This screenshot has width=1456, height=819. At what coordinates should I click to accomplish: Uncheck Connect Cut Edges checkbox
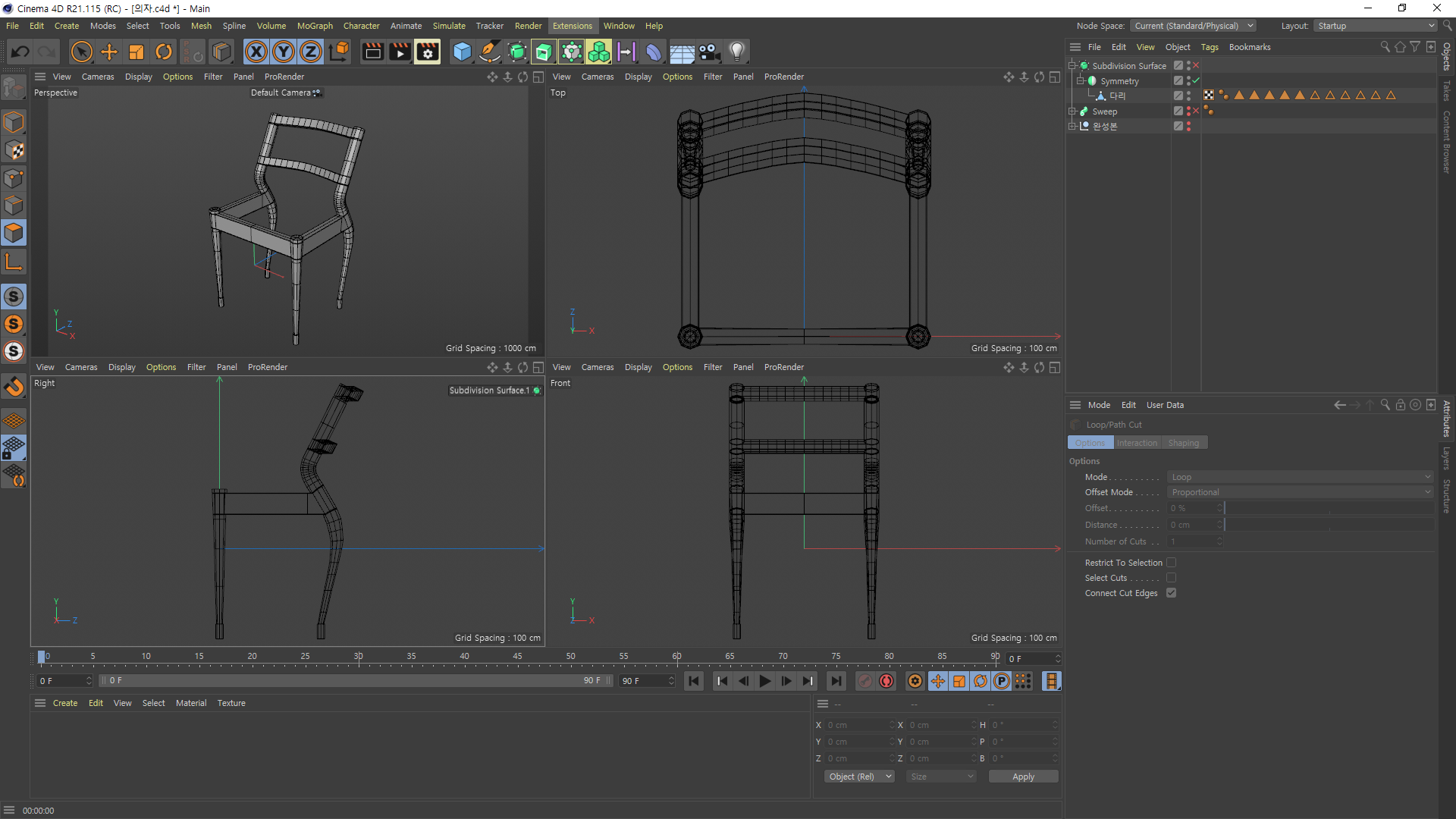tap(1171, 593)
